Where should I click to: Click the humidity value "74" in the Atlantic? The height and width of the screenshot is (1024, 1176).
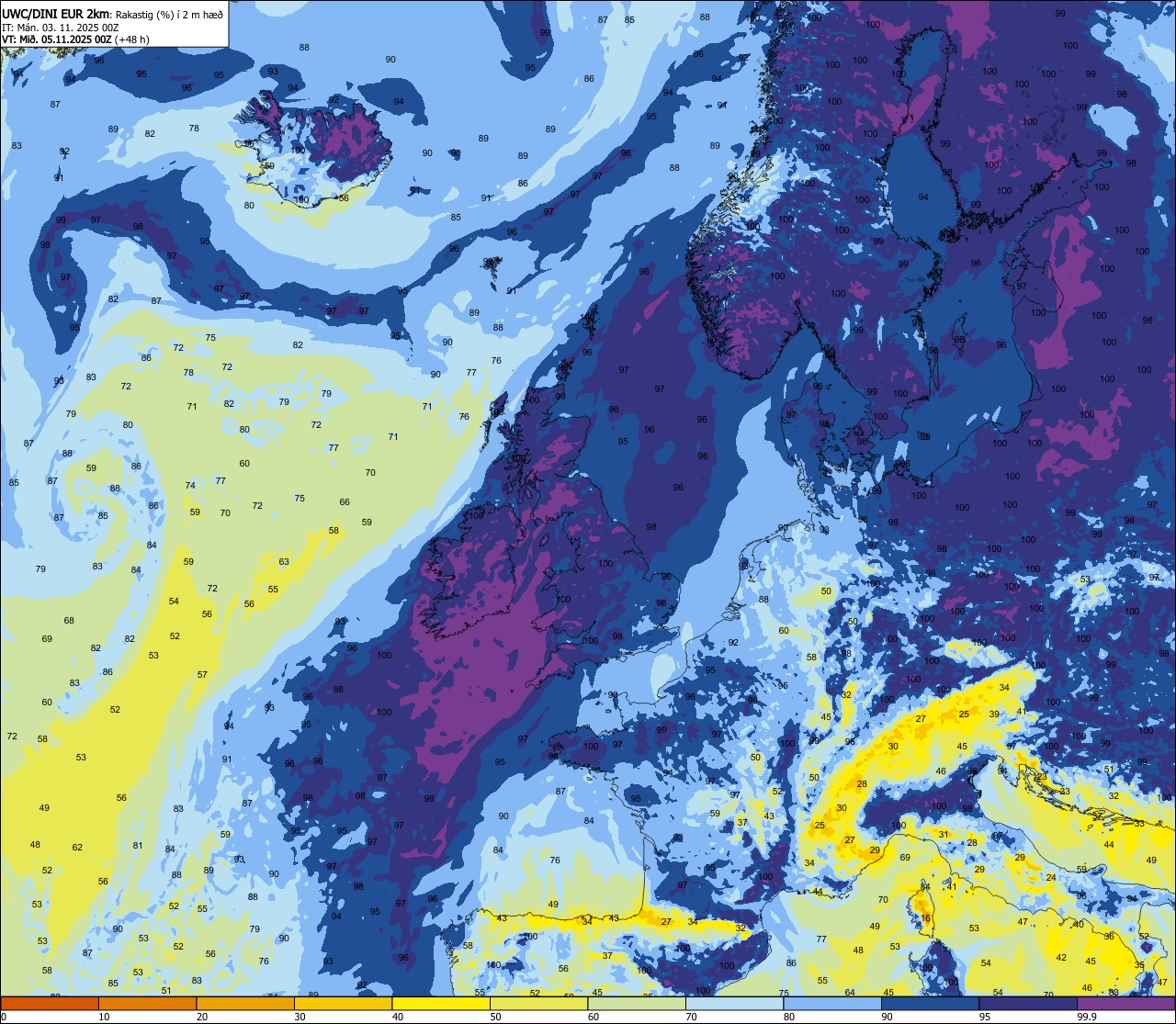(190, 486)
